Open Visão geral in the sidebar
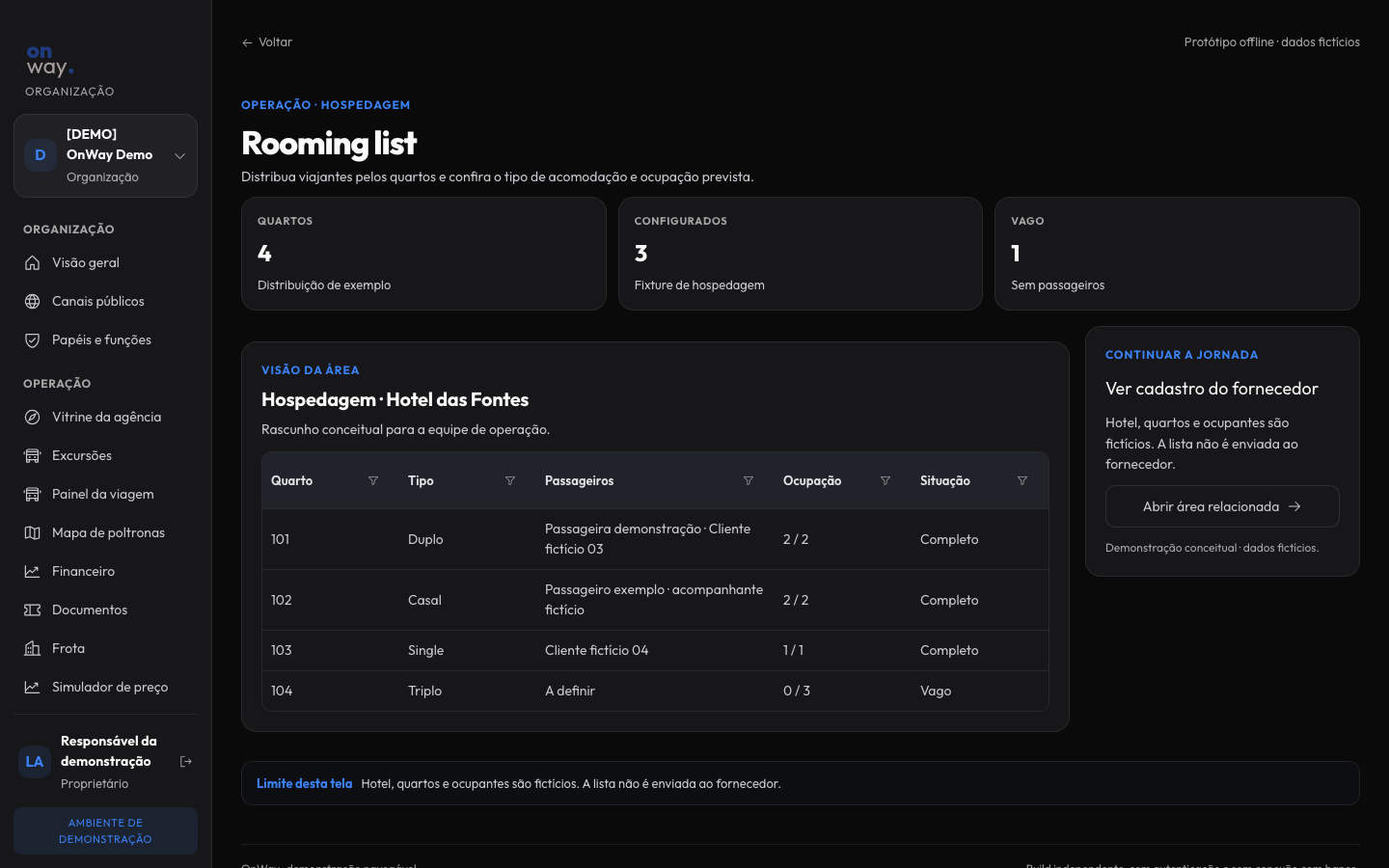The width and height of the screenshot is (1389, 868). coord(105,262)
